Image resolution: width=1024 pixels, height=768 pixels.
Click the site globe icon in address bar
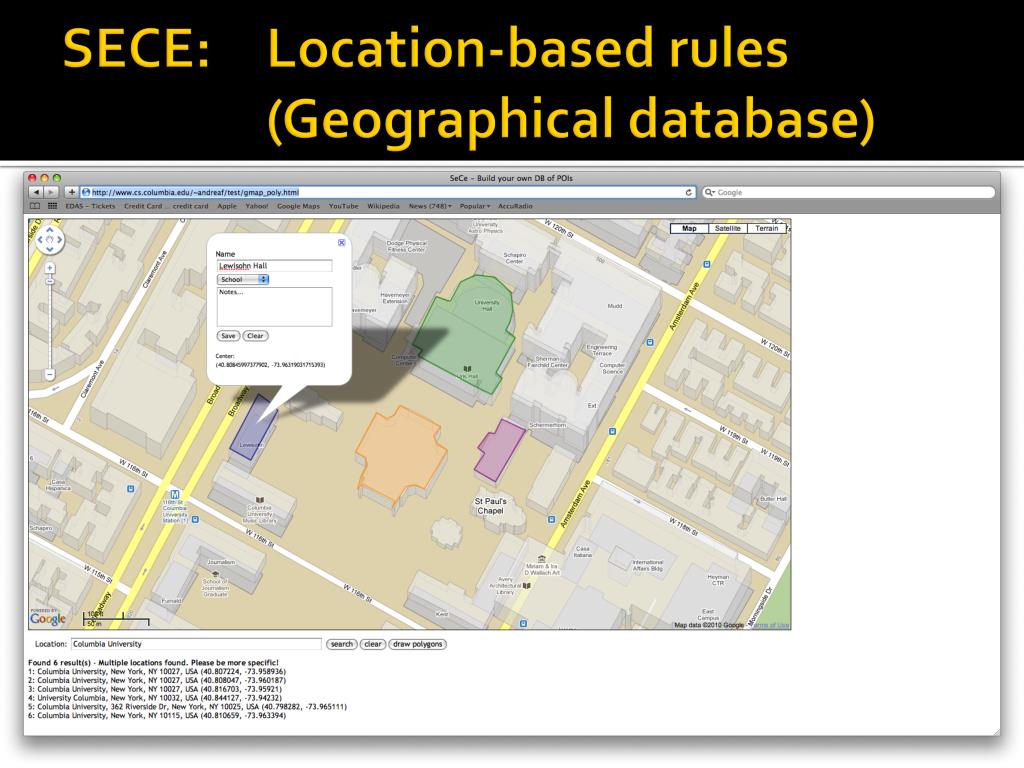coord(86,193)
